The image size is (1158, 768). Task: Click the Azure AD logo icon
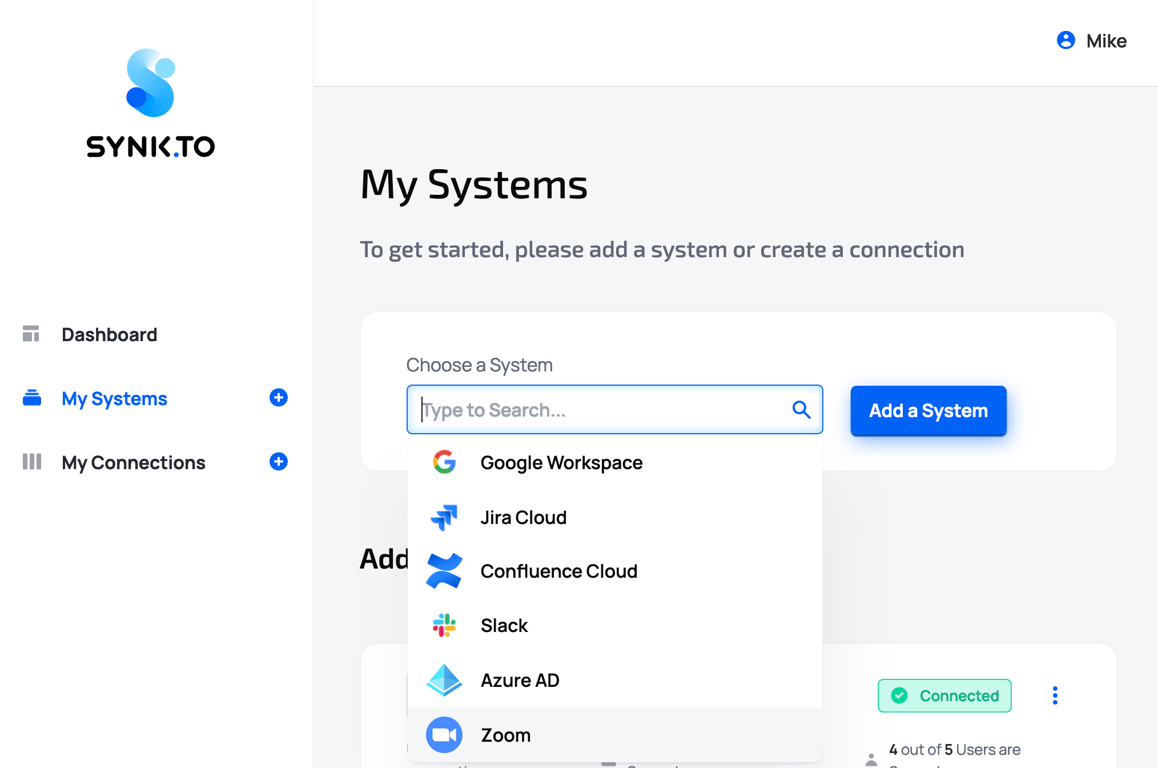444,680
